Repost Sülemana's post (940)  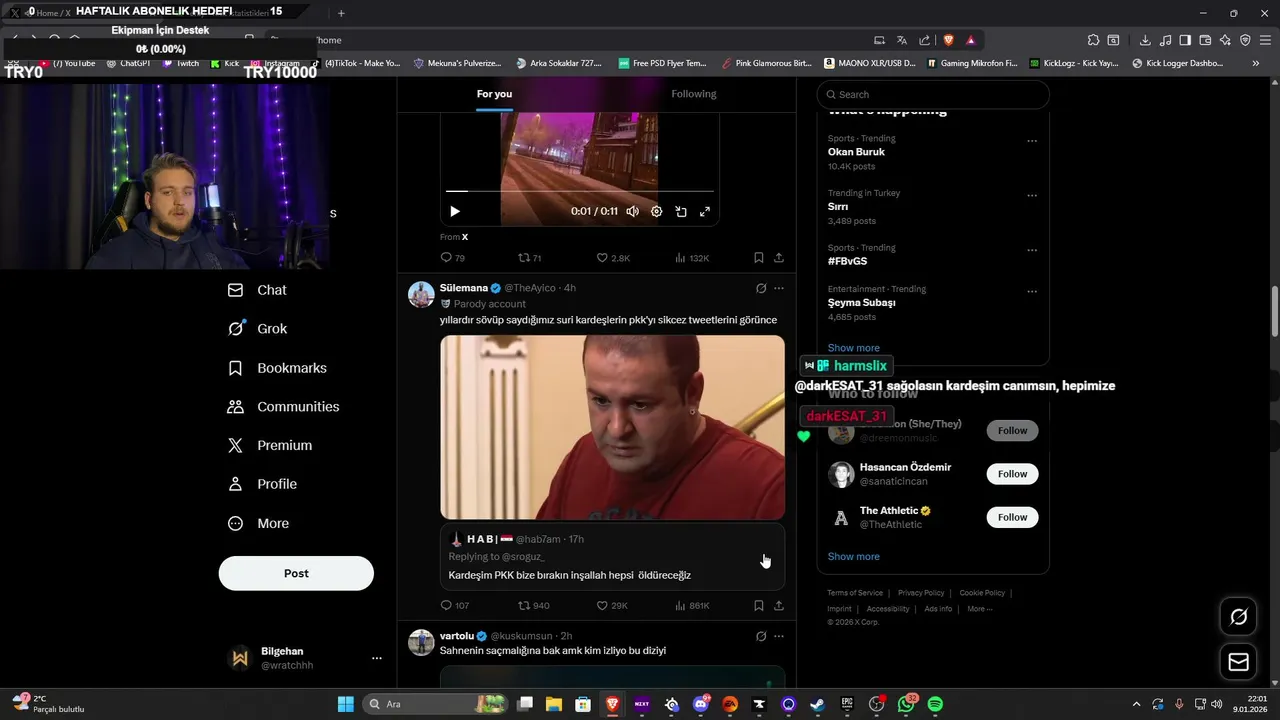click(533, 606)
